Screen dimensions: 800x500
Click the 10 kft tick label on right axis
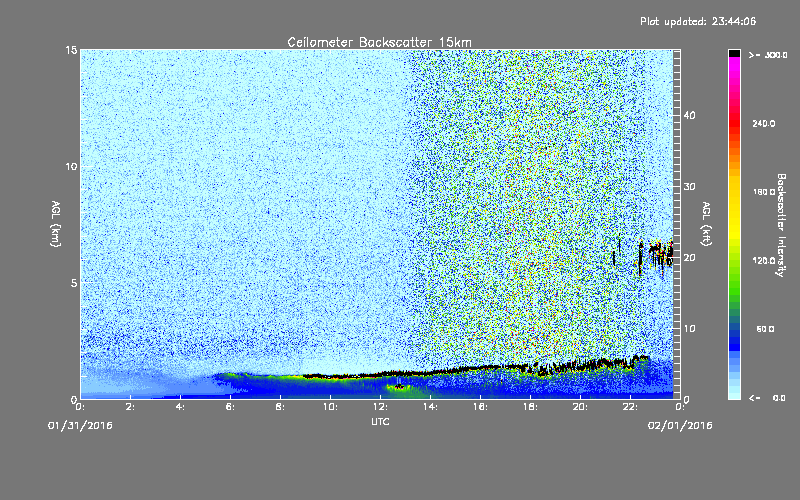point(689,329)
